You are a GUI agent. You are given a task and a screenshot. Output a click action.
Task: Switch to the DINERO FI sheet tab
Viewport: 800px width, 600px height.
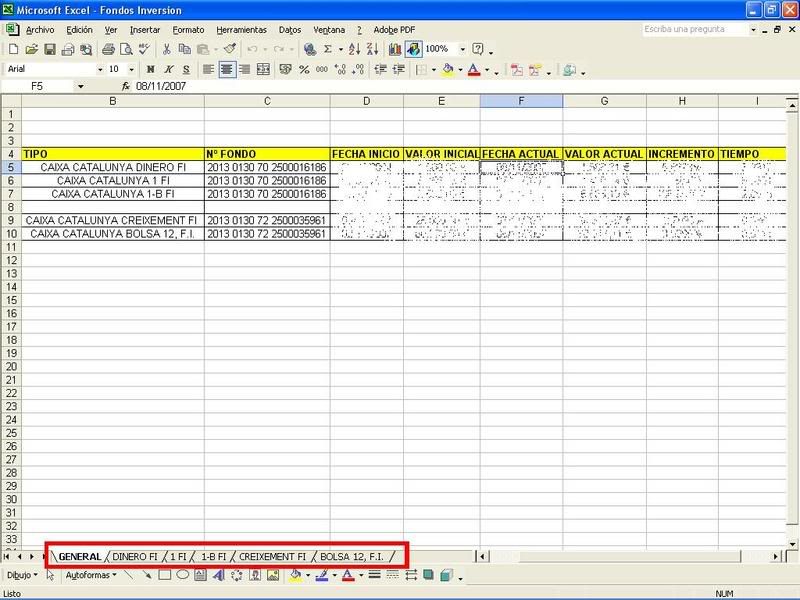pos(135,557)
